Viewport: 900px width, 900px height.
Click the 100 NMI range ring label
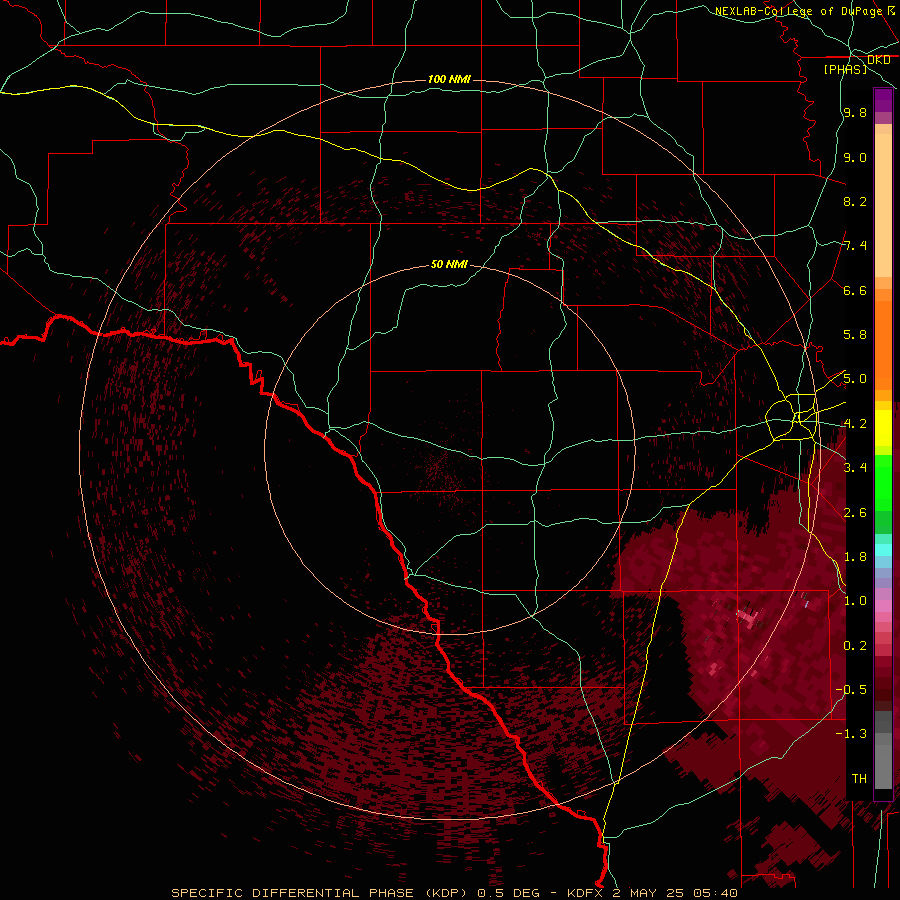[x=449, y=79]
